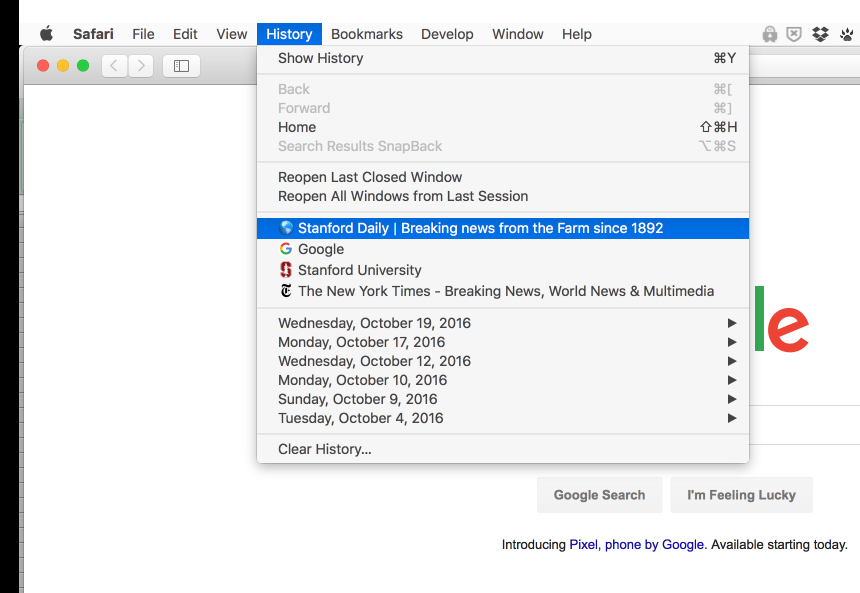860x593 pixels.
Task: Expand Tuesday, October 4, 2016 submenu arrow
Action: pyautogui.click(x=732, y=418)
